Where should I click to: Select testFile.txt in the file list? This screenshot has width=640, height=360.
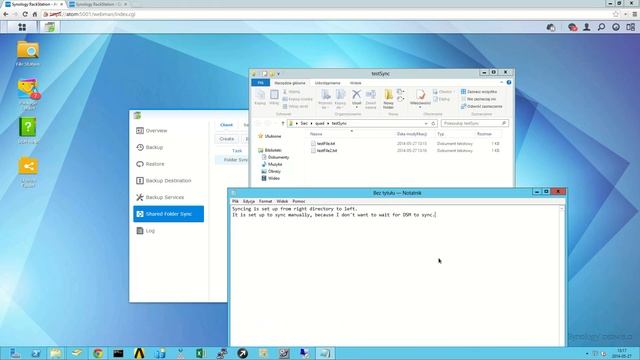tap(323, 144)
